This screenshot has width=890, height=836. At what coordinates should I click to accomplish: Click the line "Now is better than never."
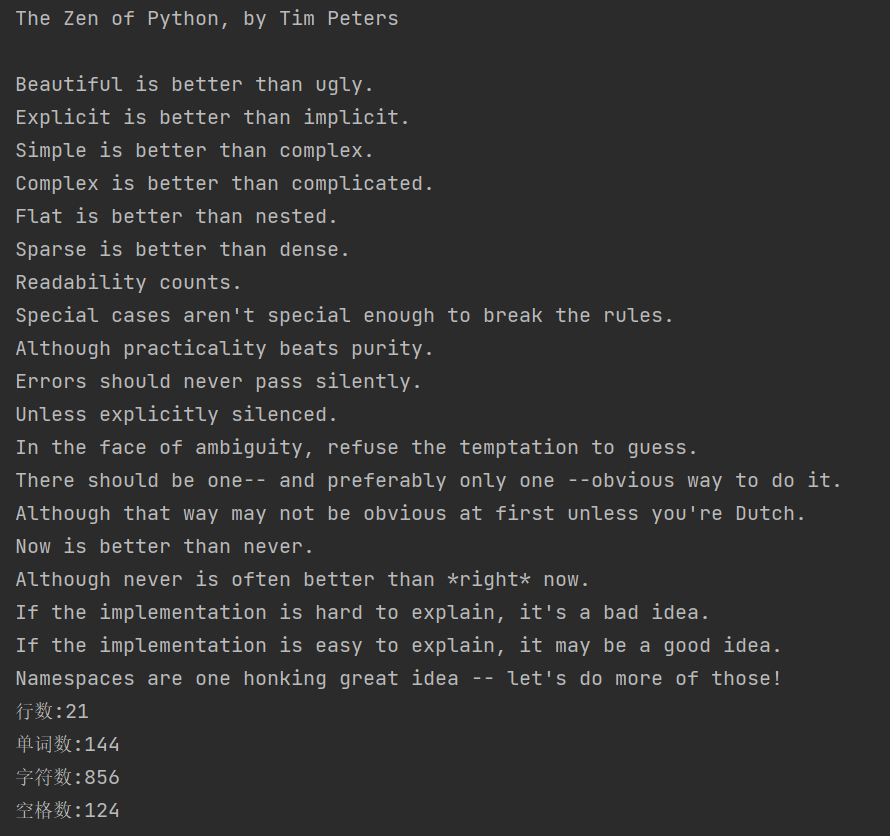[164, 546]
